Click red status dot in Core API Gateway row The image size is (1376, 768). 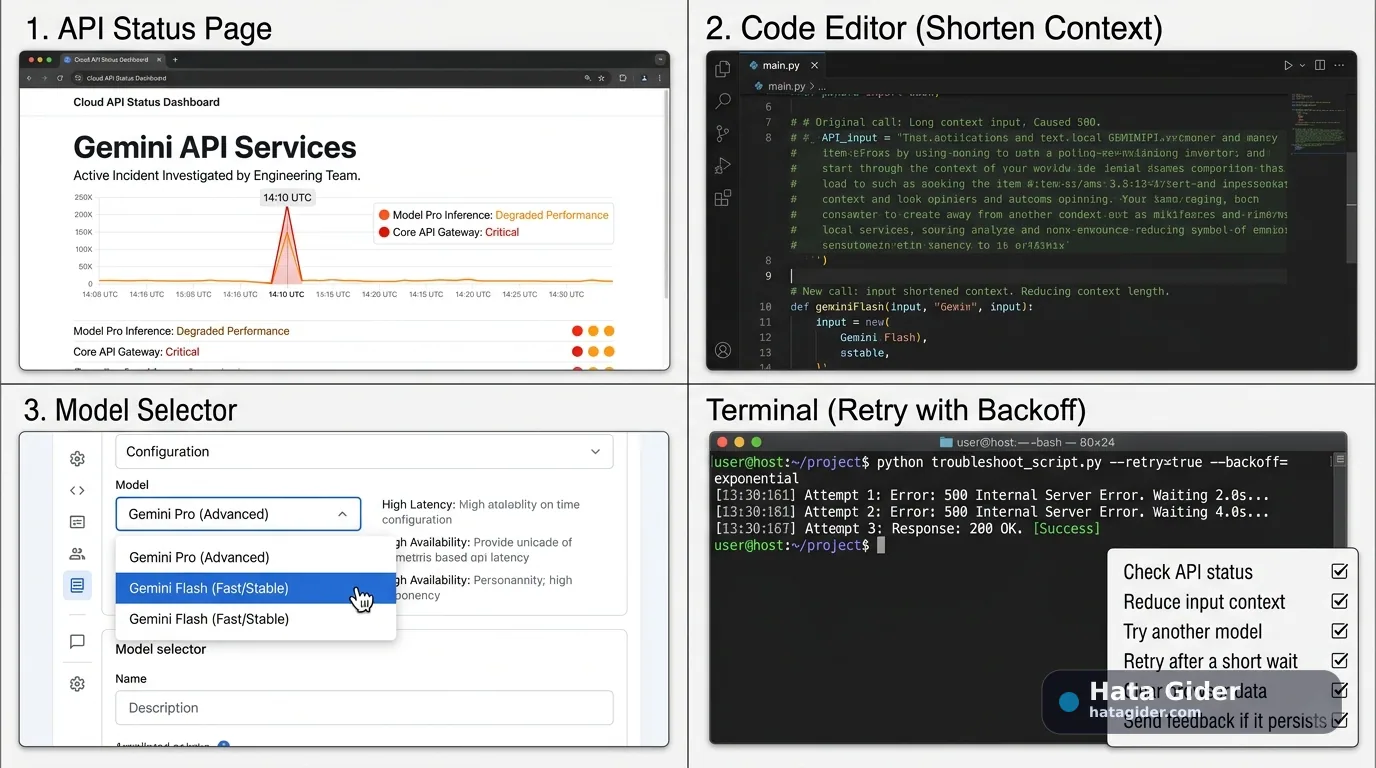[x=577, y=352]
